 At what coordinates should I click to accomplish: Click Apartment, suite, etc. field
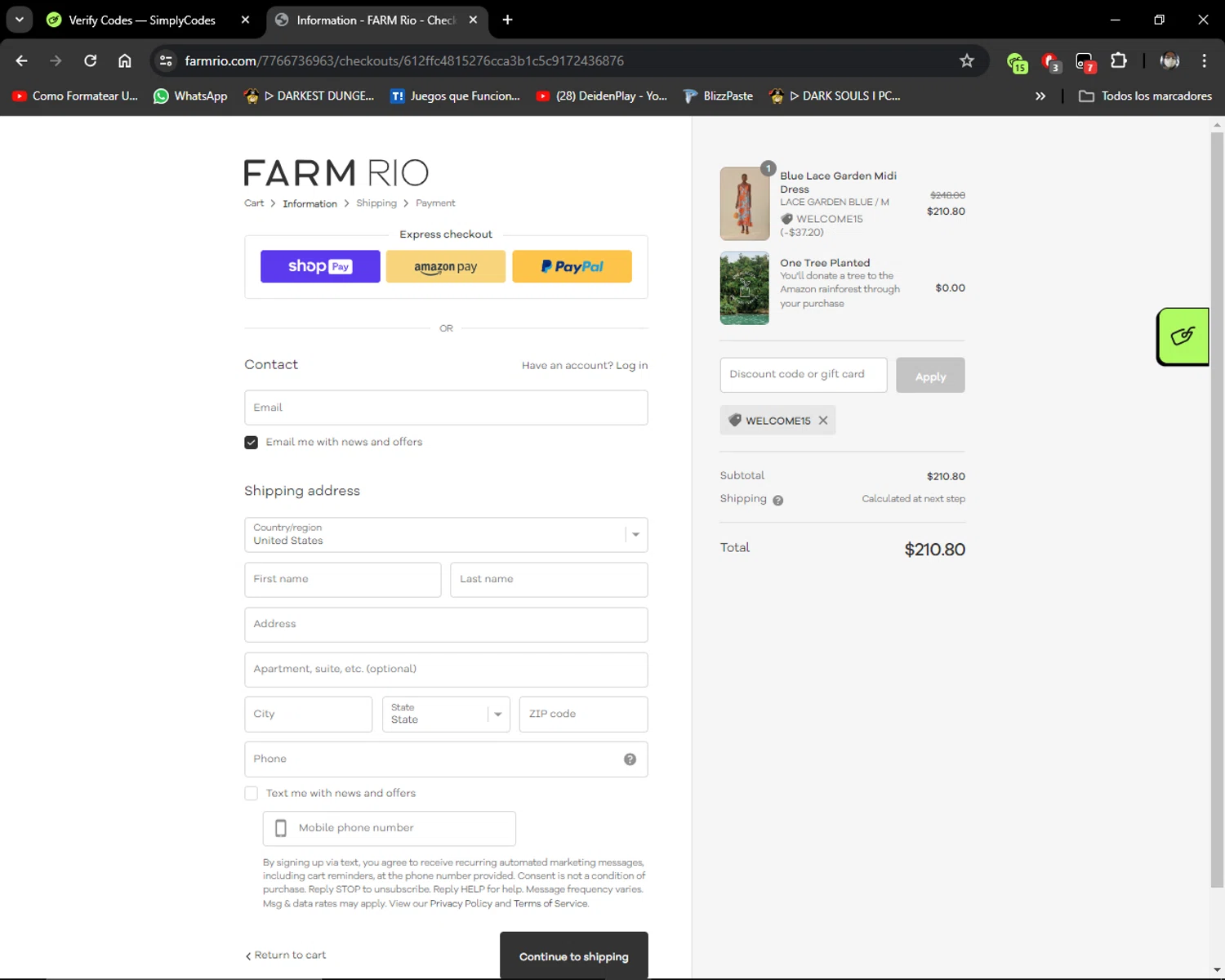tap(446, 670)
